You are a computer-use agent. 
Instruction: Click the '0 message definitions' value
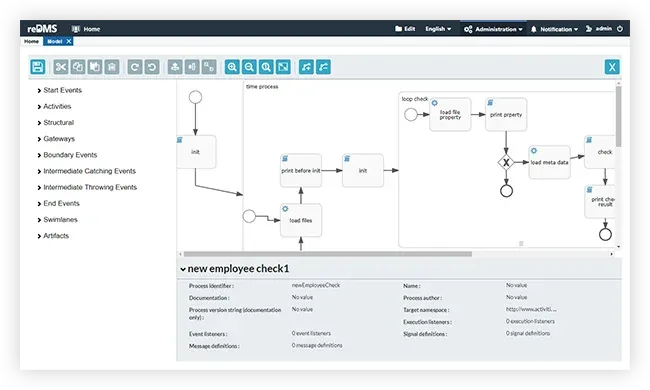coord(317,345)
